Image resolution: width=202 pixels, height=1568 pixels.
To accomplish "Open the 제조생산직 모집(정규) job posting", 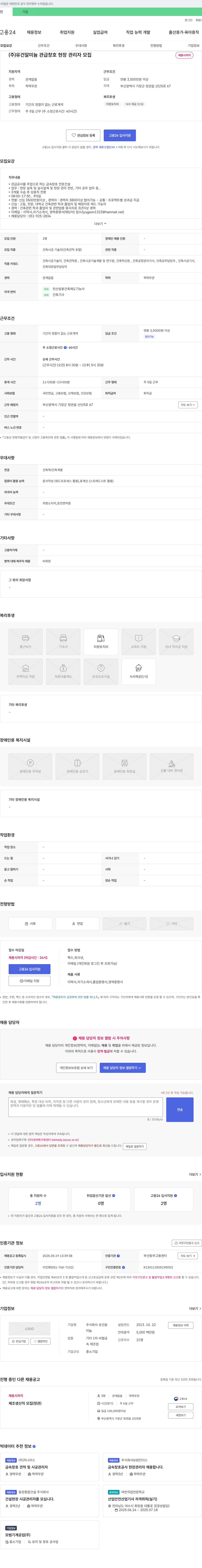I will click(25, 1403).
